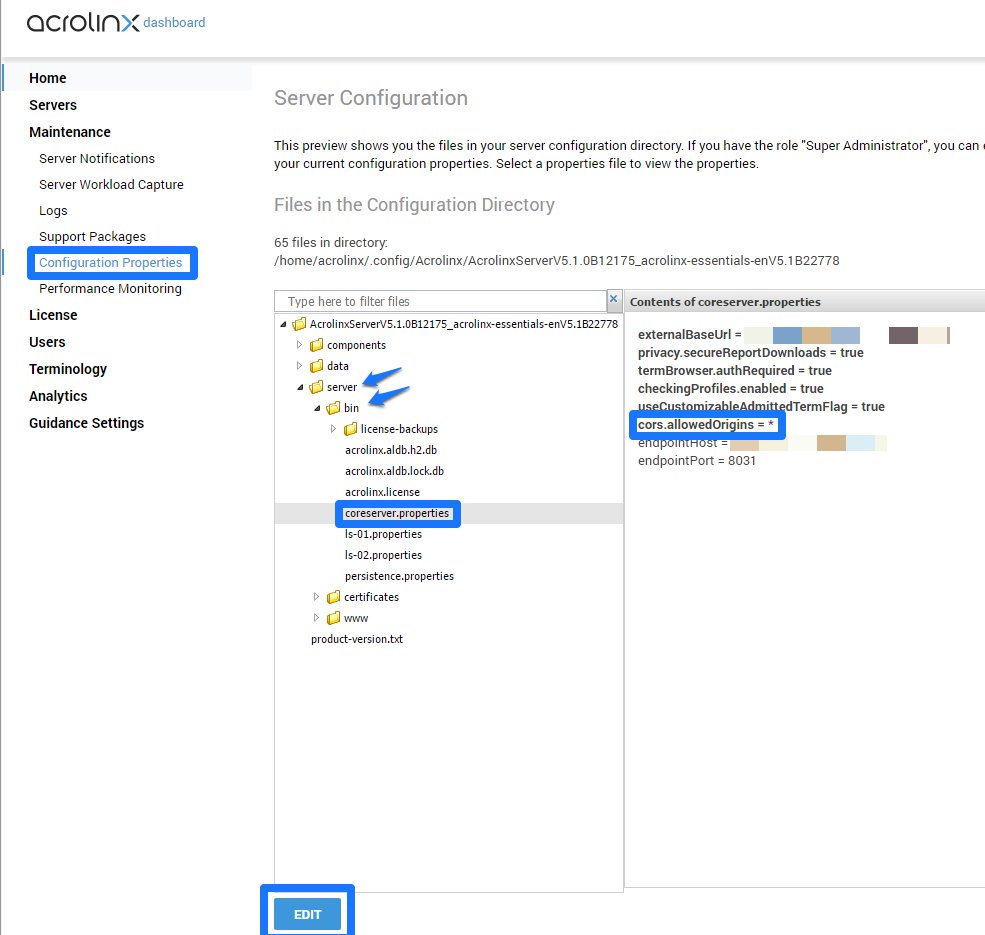Click the data folder icon
Image resolution: width=985 pixels, height=935 pixels.
point(317,366)
